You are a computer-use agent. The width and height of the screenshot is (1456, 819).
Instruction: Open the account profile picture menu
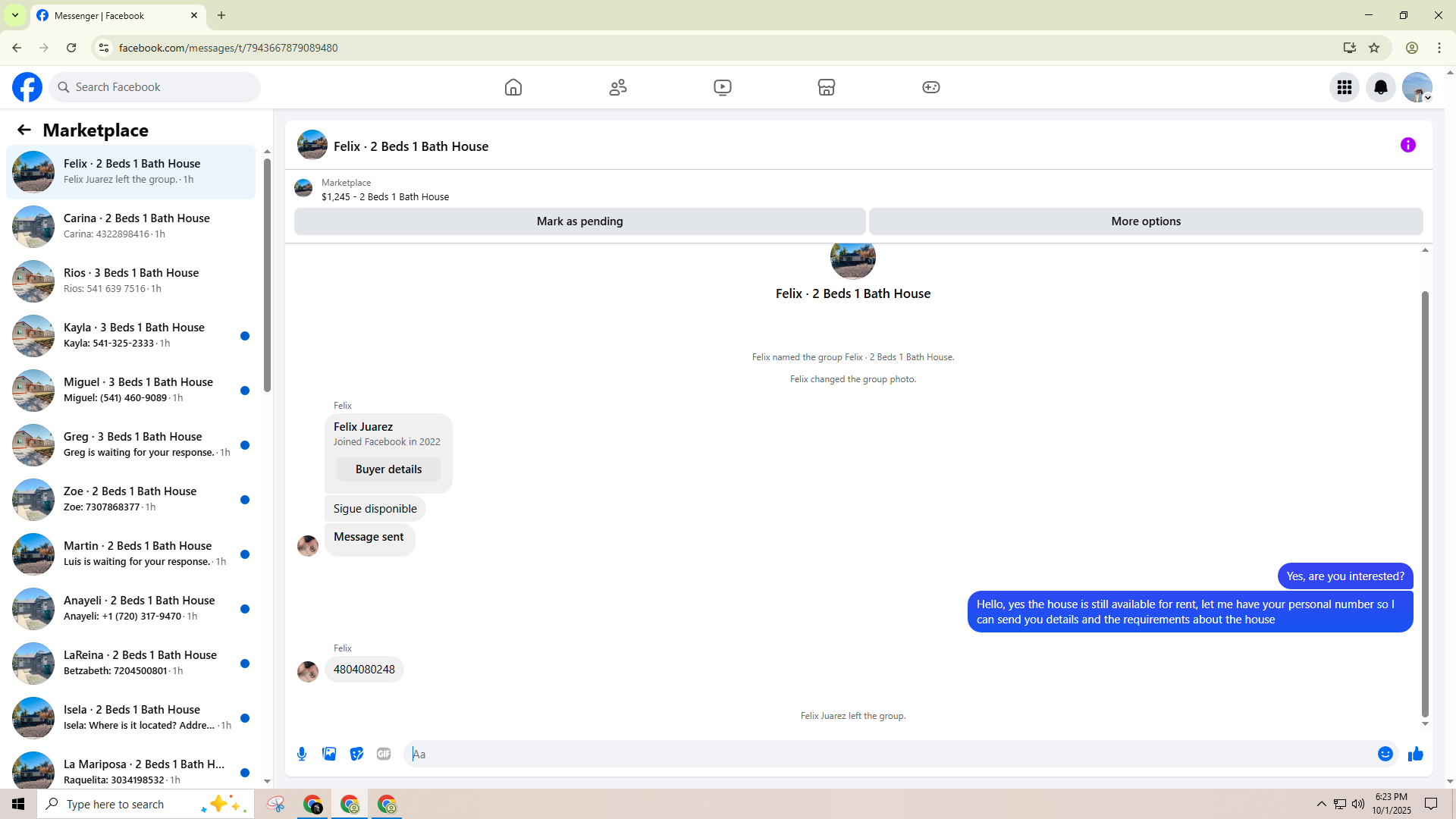pos(1417,87)
